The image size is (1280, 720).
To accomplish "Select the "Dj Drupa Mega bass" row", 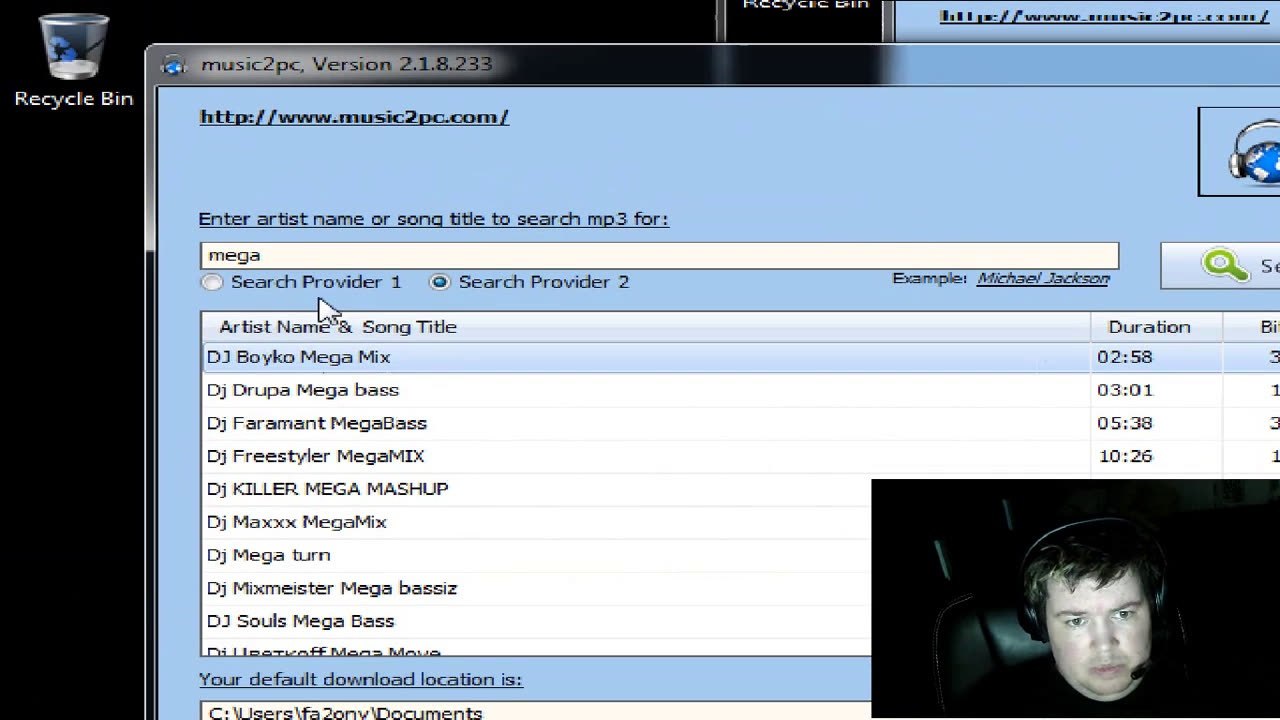I will 740,390.
